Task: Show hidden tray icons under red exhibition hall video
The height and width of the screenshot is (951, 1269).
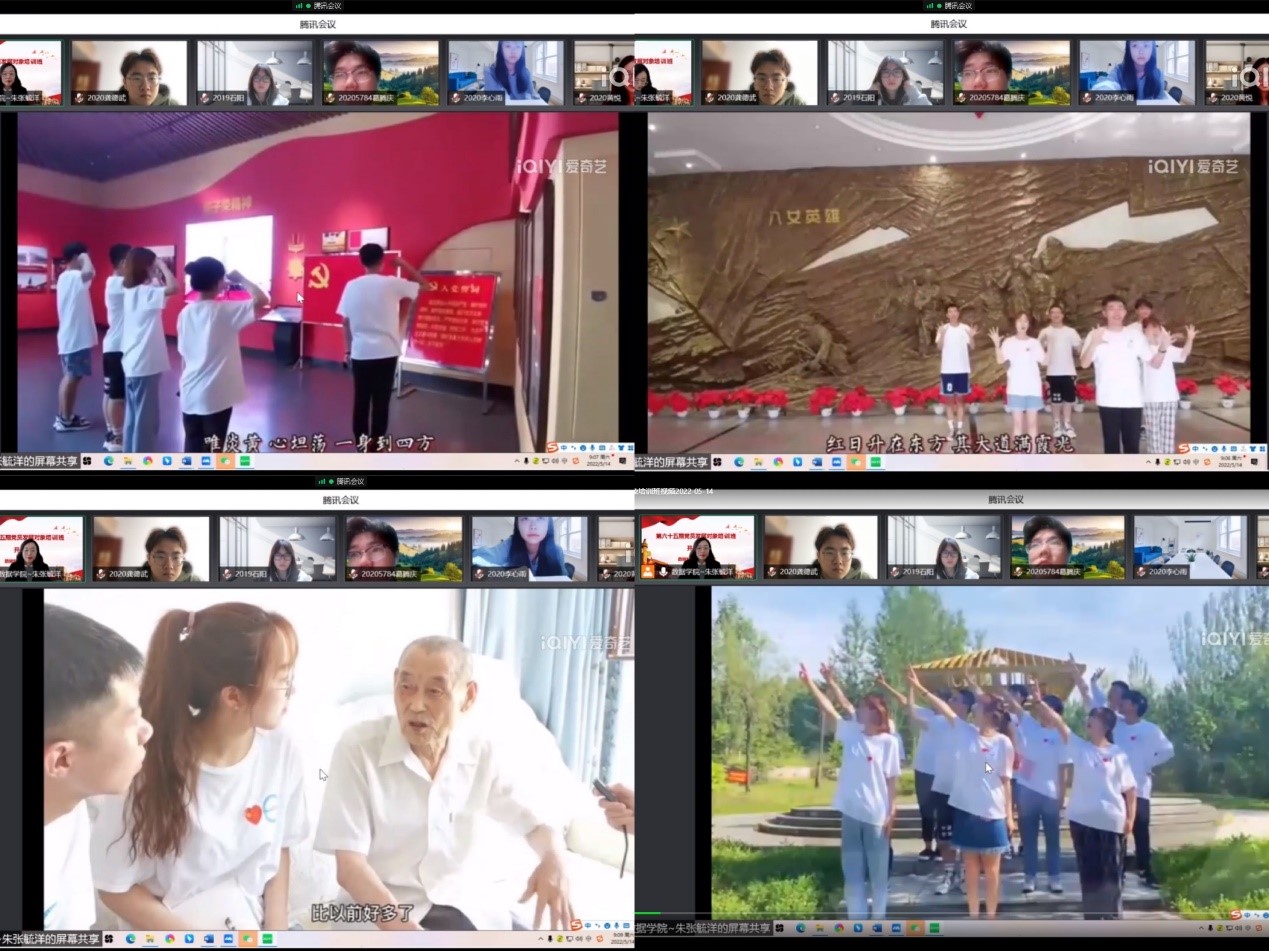Action: click(518, 461)
